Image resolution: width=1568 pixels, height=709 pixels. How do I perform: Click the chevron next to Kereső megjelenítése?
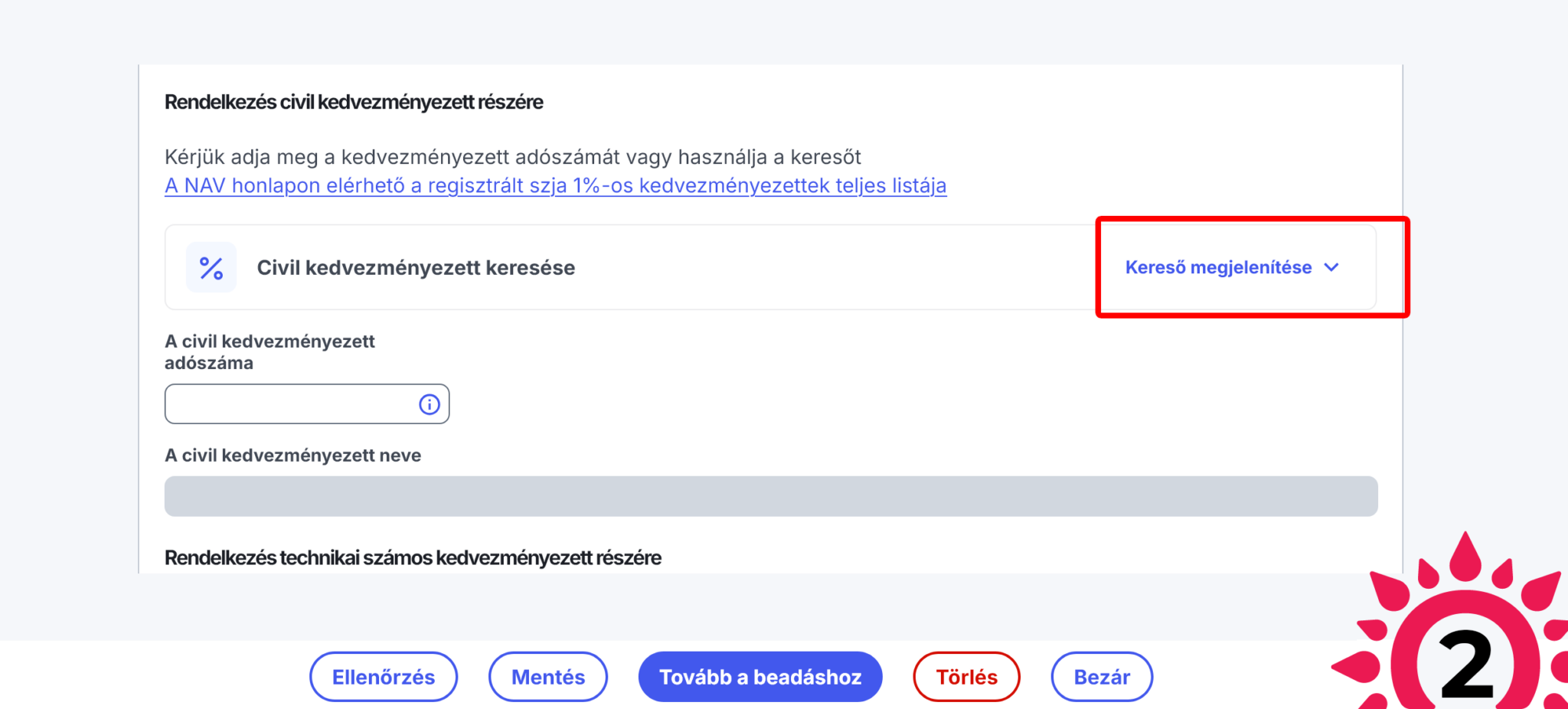(x=1331, y=267)
